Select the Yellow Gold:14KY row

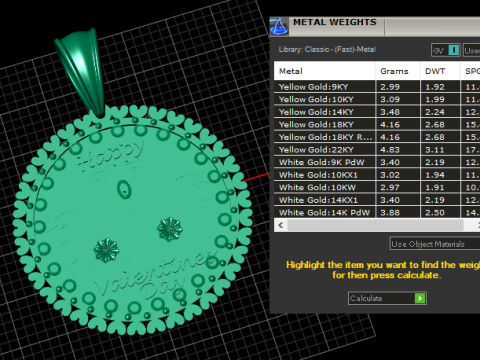click(377, 112)
